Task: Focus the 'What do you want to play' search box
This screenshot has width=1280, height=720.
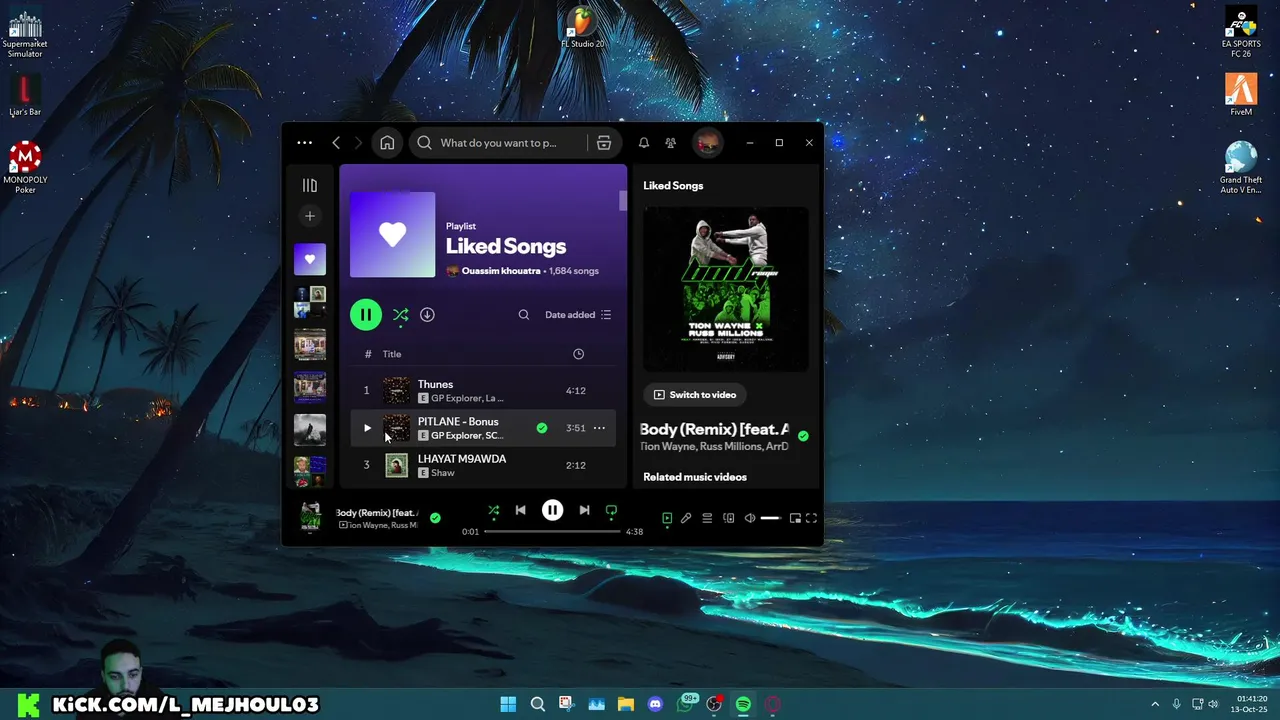Action: point(498,143)
